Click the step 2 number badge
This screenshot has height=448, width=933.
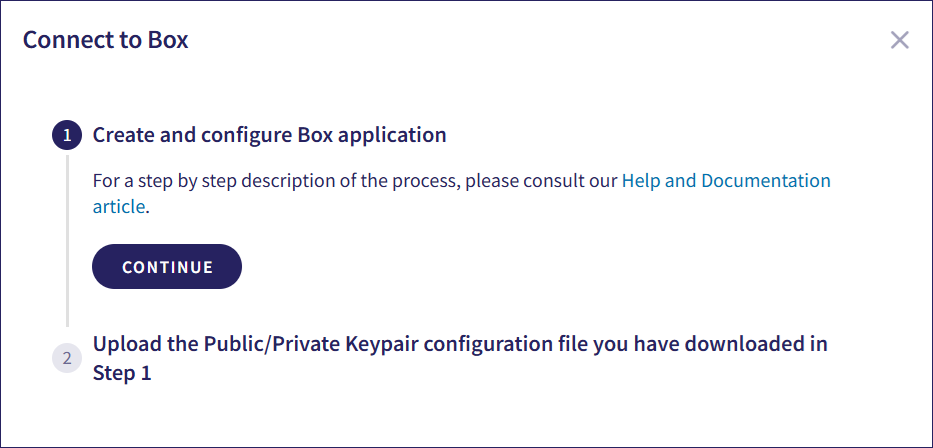(x=67, y=358)
